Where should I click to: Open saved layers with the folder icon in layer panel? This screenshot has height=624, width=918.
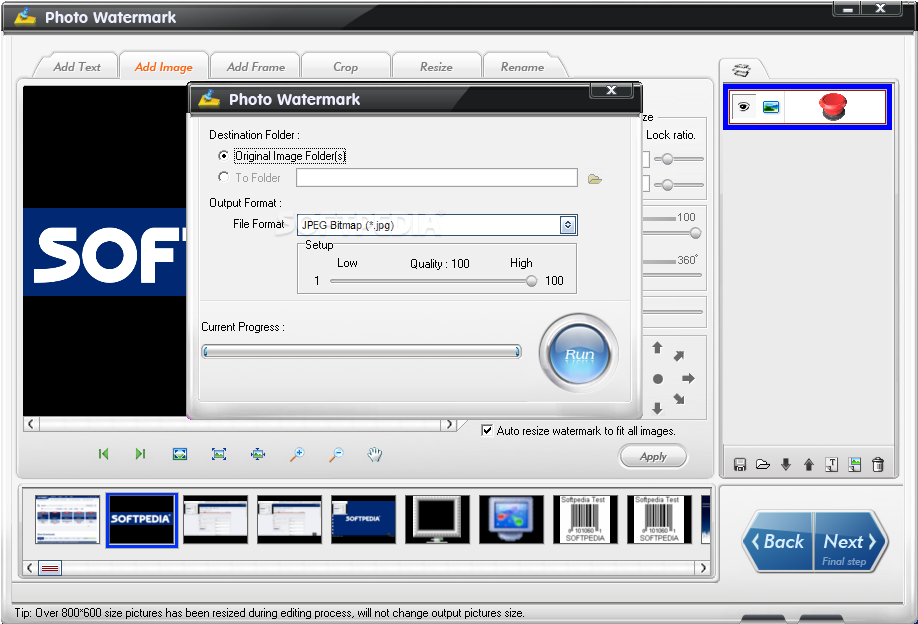763,465
